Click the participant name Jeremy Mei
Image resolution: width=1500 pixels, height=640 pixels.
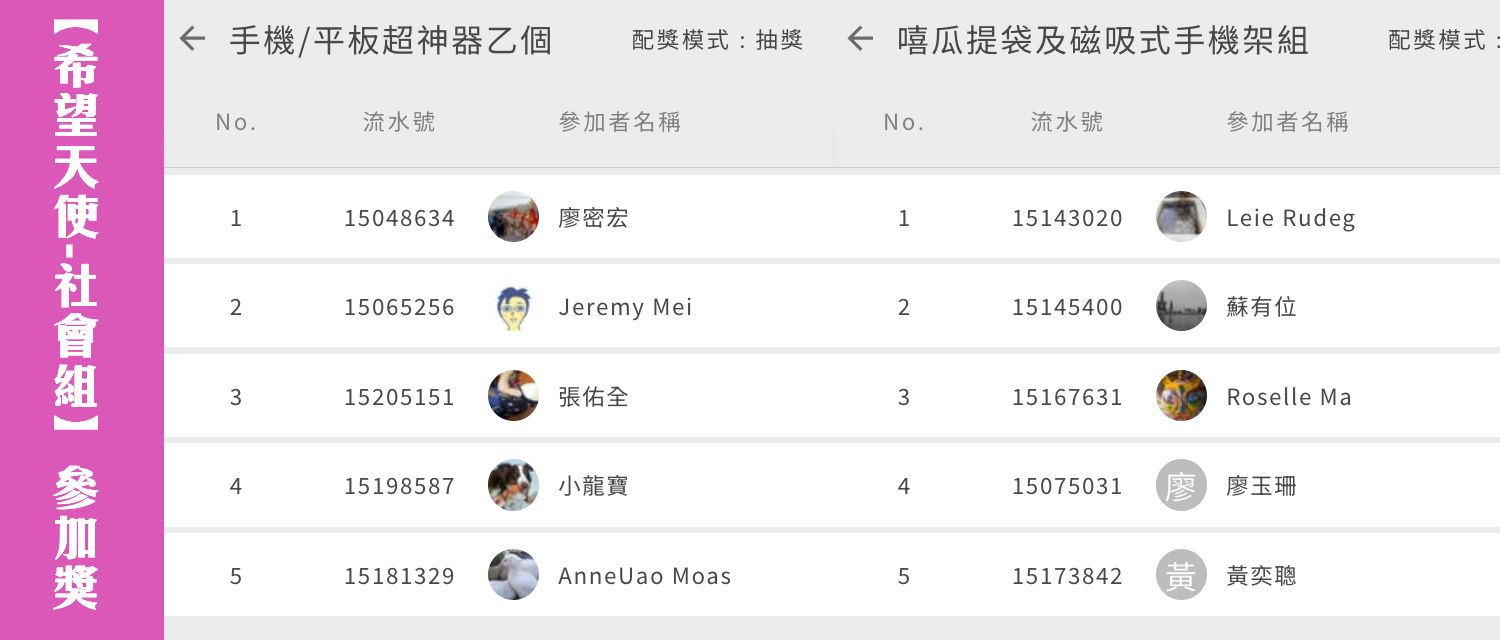point(625,307)
